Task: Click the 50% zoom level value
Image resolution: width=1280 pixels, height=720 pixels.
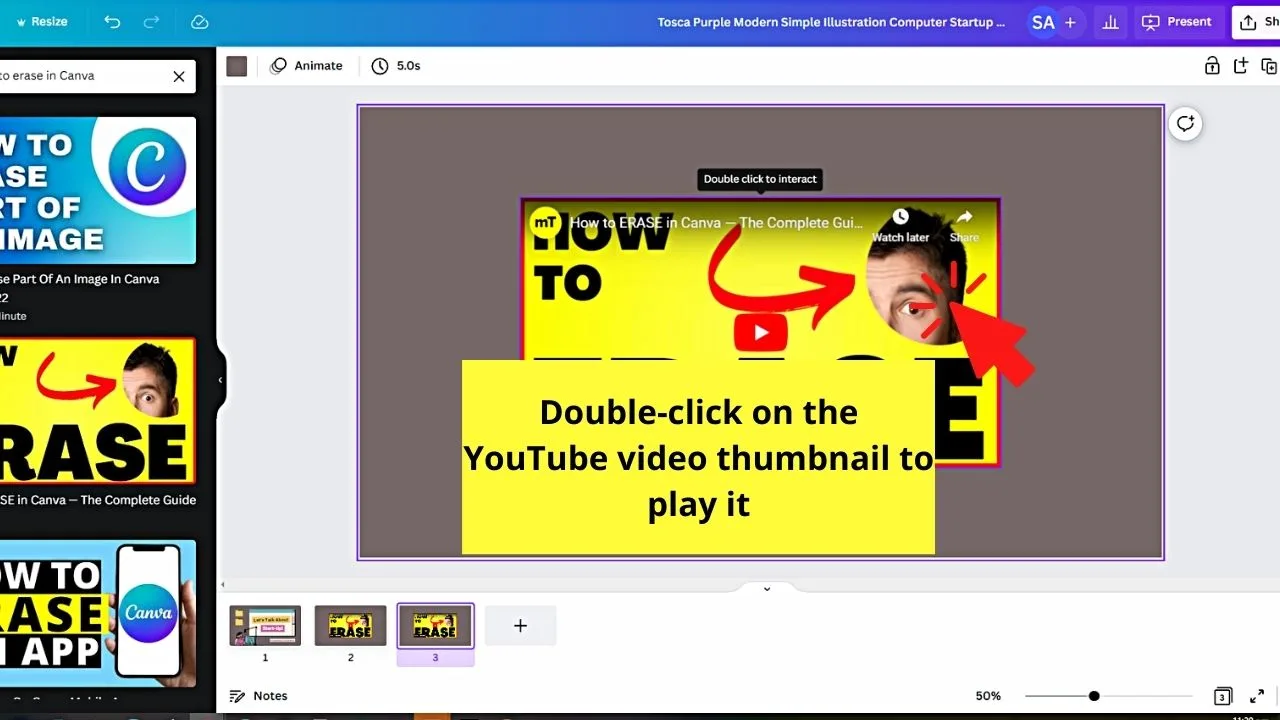Action: [988, 696]
